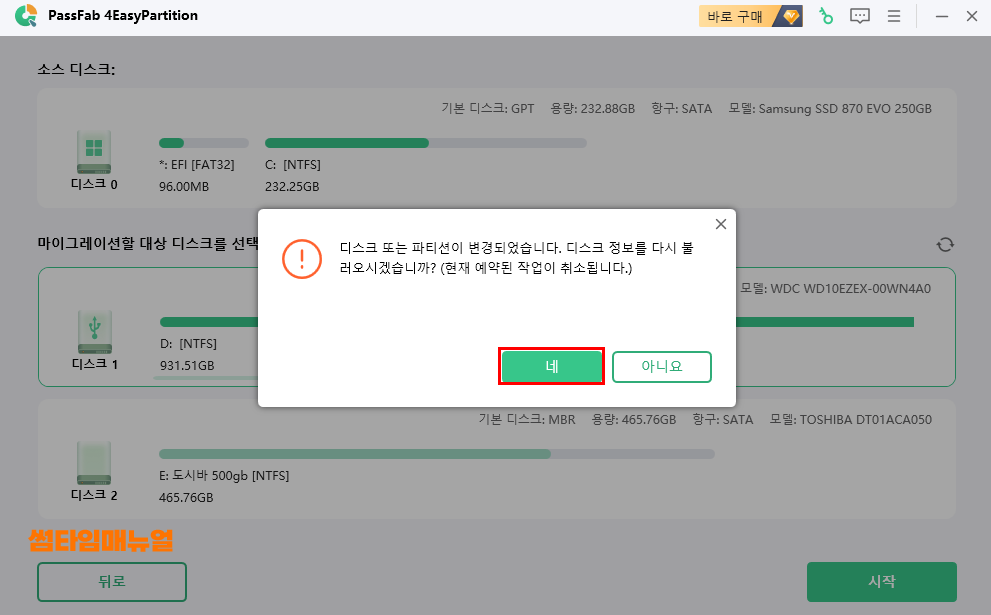Minimize the PassFab window
The image size is (991, 615).
[x=942, y=16]
